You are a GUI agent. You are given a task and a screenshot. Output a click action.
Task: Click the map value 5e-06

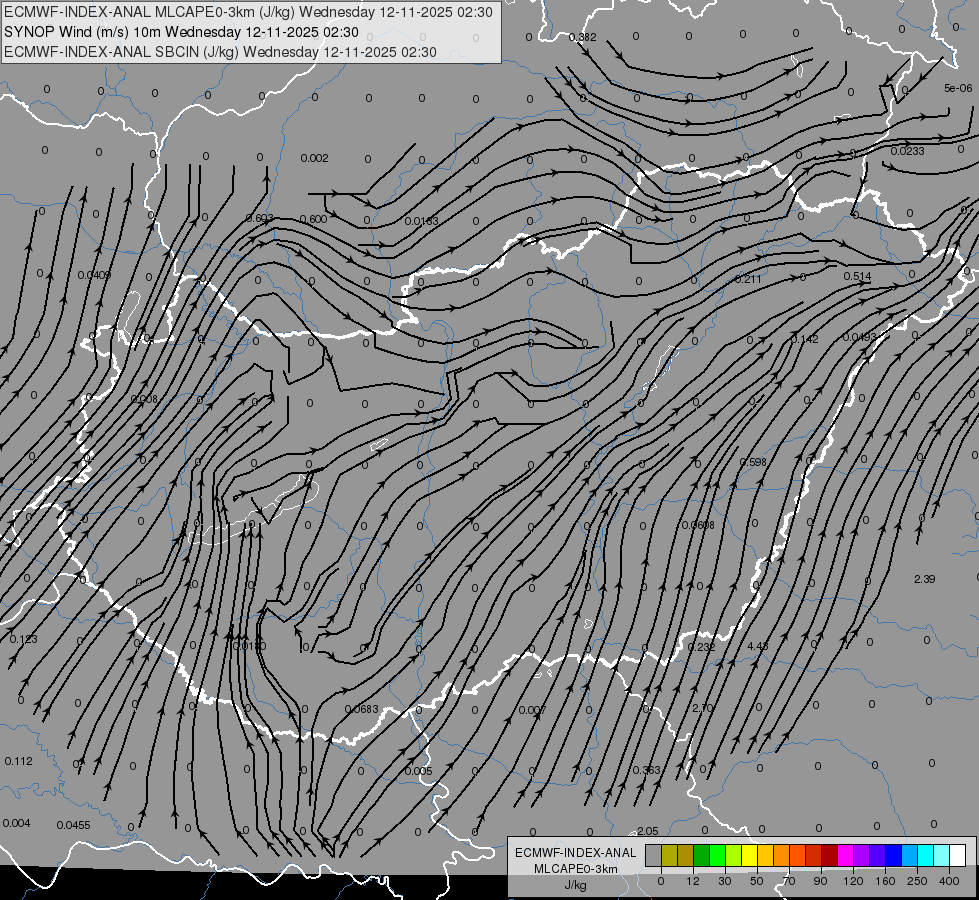[x=958, y=88]
